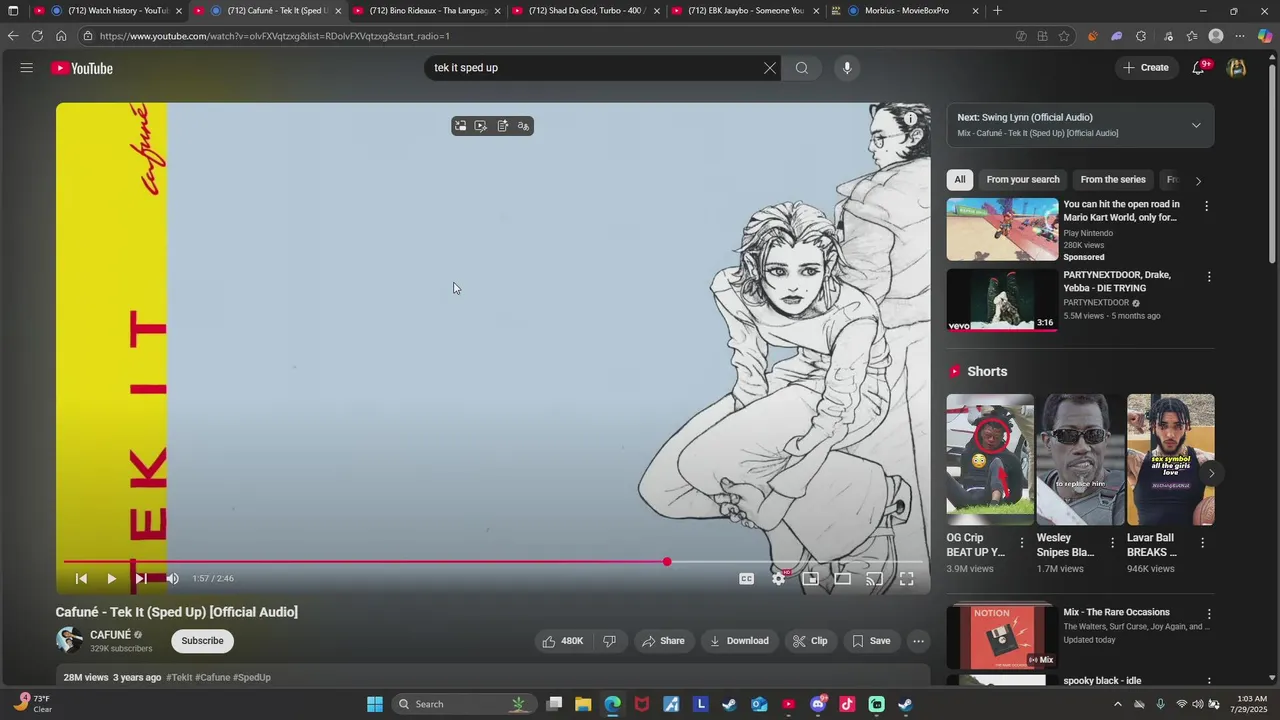
Task: Select From your search chip
Action: pos(1023,180)
